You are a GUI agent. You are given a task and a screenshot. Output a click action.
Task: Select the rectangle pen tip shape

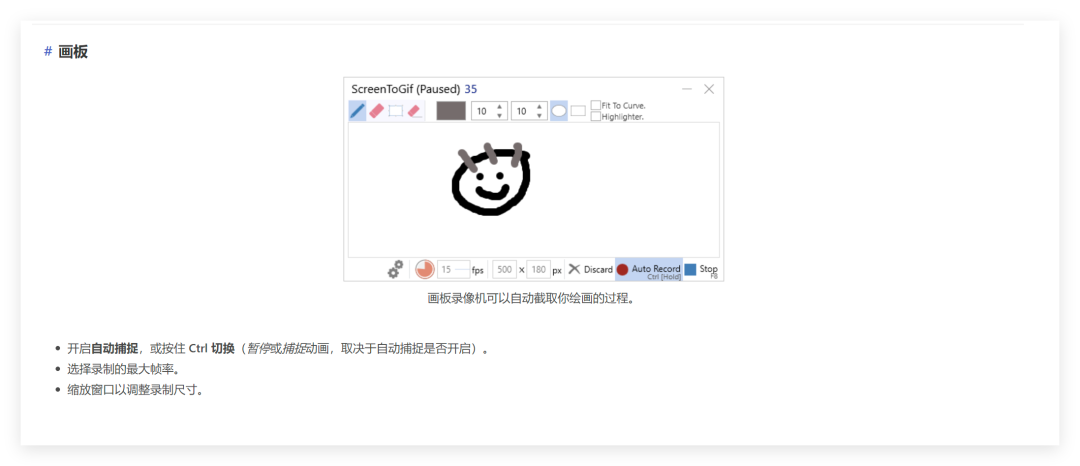tap(578, 111)
